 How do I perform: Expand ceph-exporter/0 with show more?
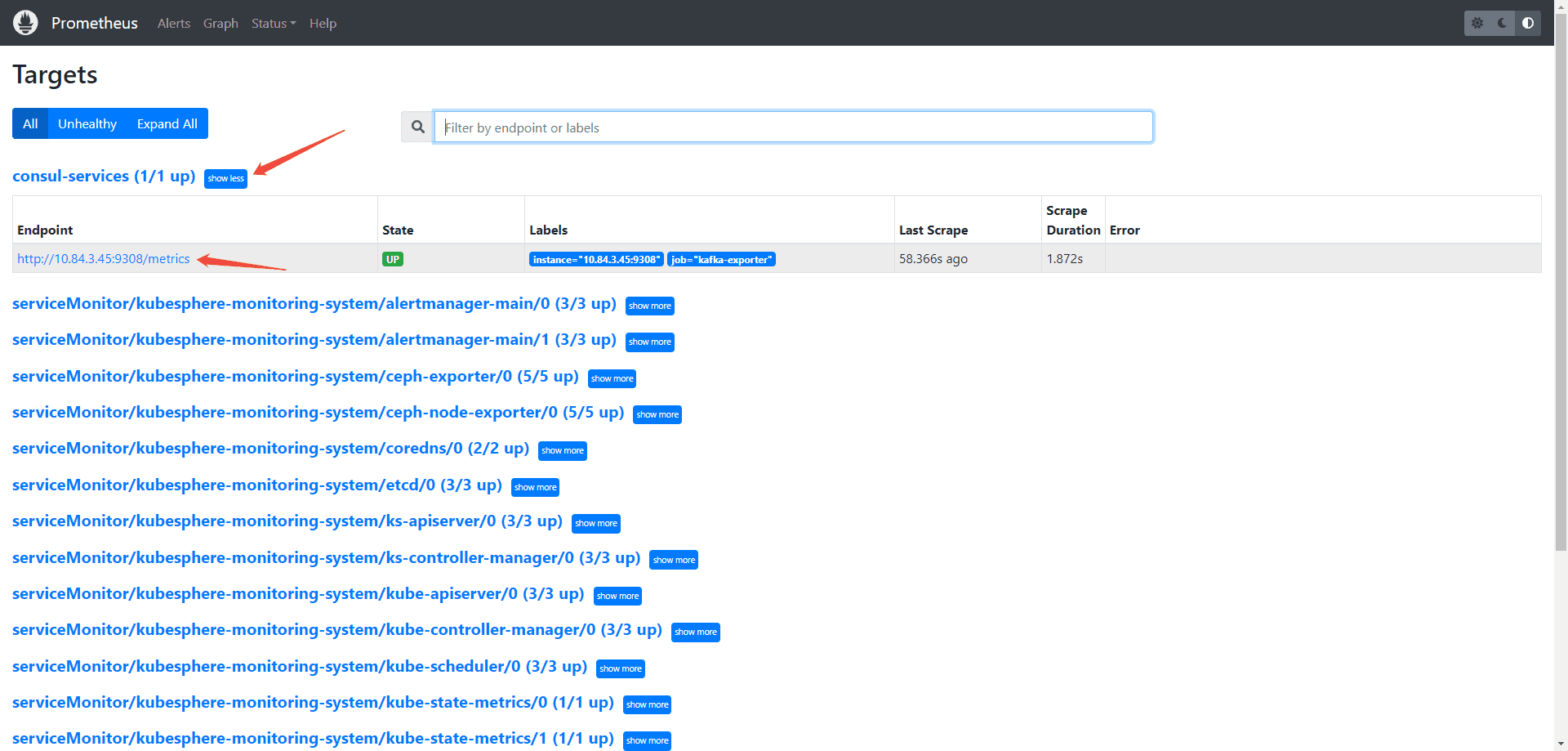tap(612, 378)
